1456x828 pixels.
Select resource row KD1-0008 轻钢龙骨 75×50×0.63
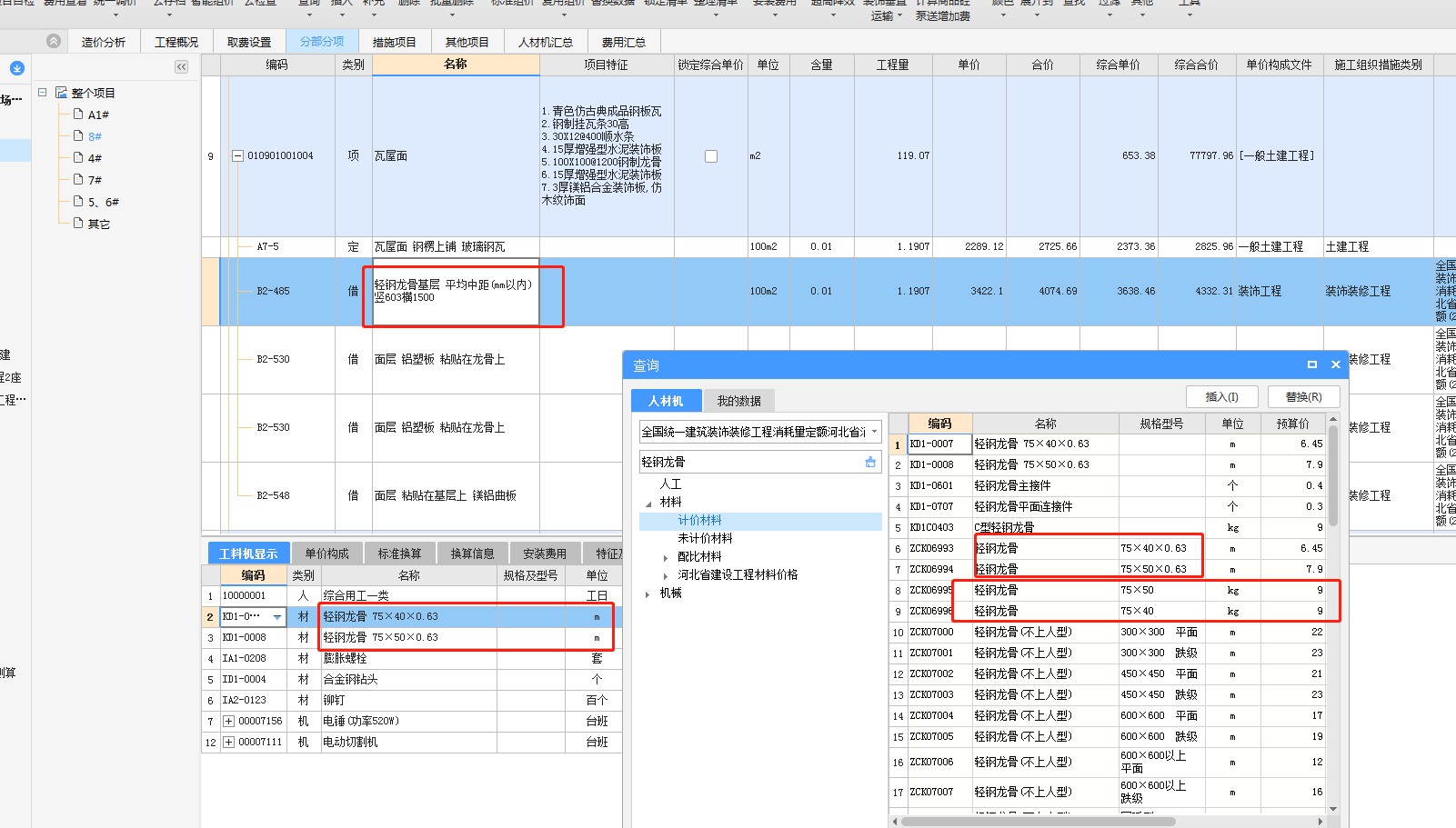point(412,638)
